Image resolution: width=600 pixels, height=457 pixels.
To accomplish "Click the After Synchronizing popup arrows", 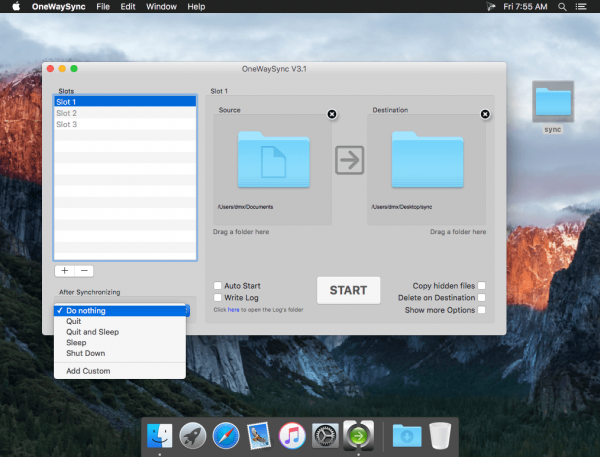I will click(x=187, y=310).
